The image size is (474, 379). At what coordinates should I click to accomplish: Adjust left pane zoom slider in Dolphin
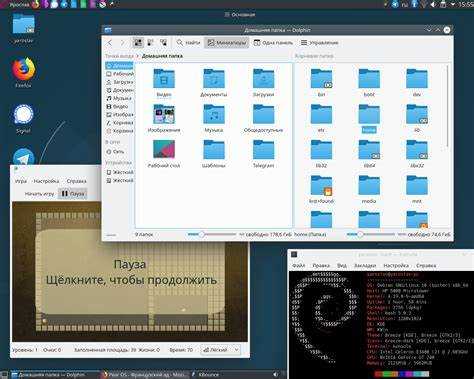211,234
